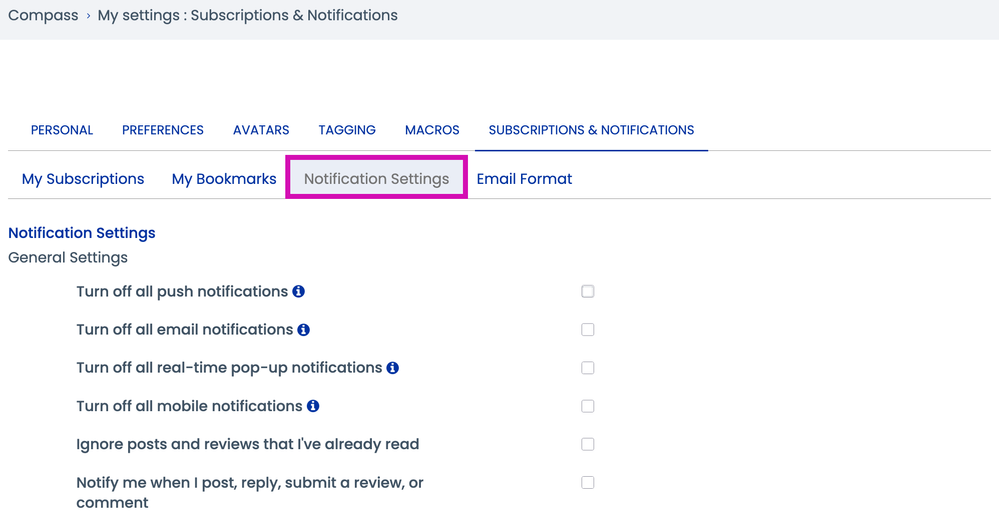The width and height of the screenshot is (999, 517).
Task: Click info icon beside email notifications
Action: coord(303,329)
